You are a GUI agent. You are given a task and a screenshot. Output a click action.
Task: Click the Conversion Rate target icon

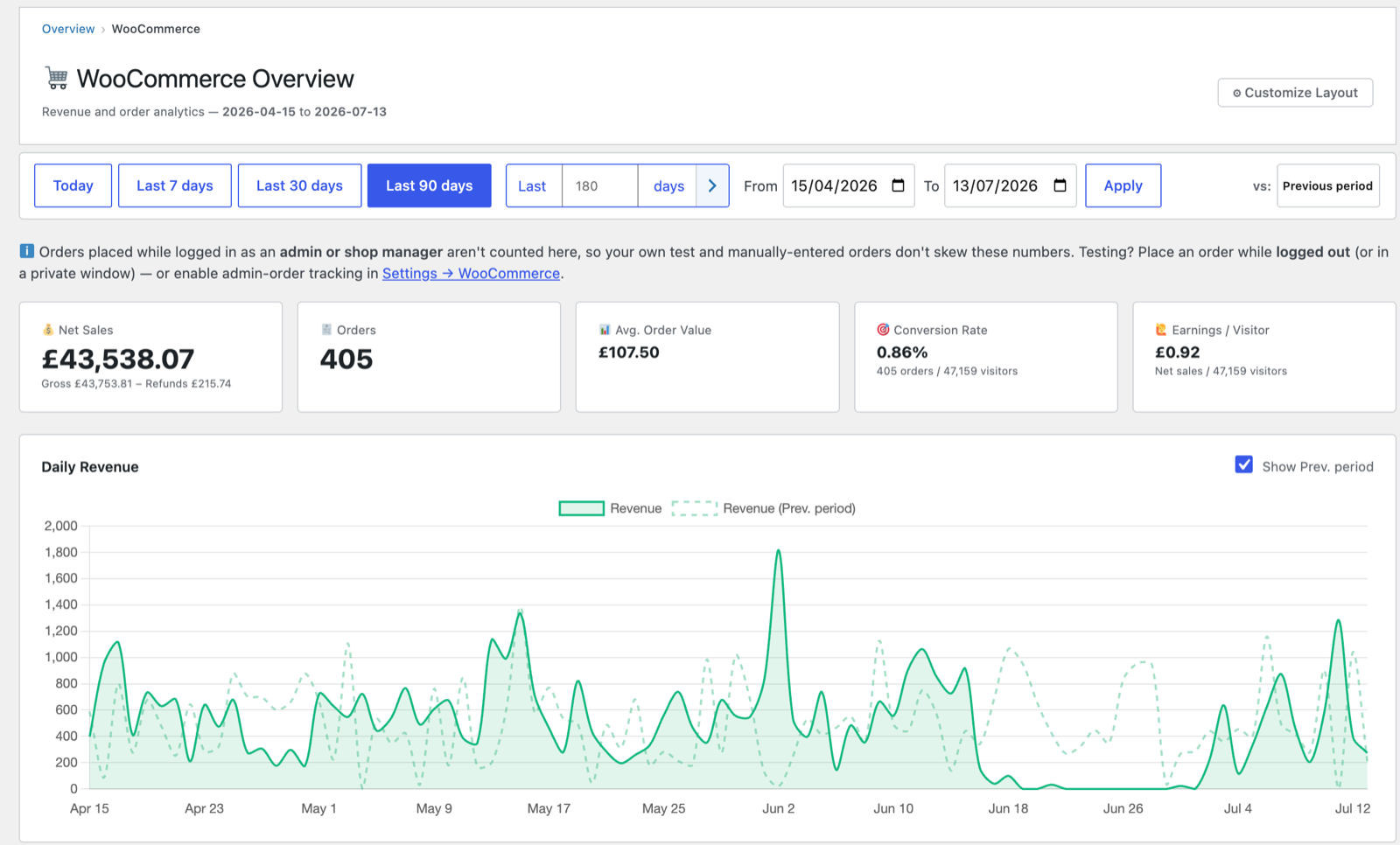(x=883, y=330)
